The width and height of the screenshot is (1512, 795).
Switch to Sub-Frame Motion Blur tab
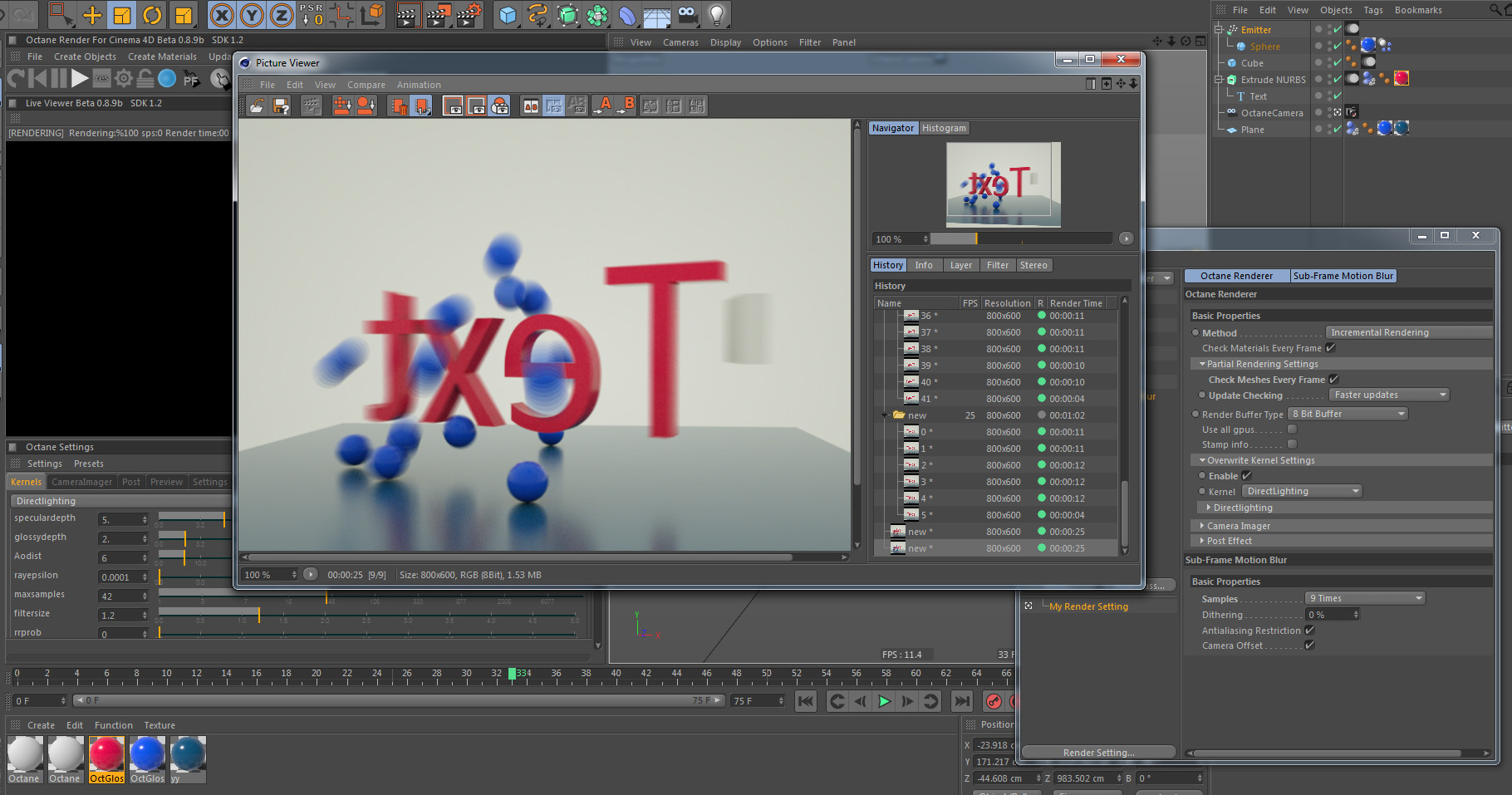[x=1343, y=276]
